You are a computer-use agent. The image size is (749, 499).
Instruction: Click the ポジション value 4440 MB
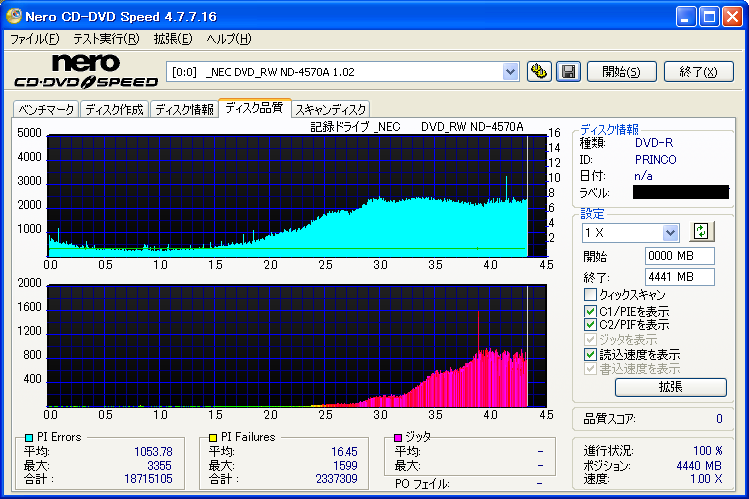pyautogui.click(x=699, y=466)
